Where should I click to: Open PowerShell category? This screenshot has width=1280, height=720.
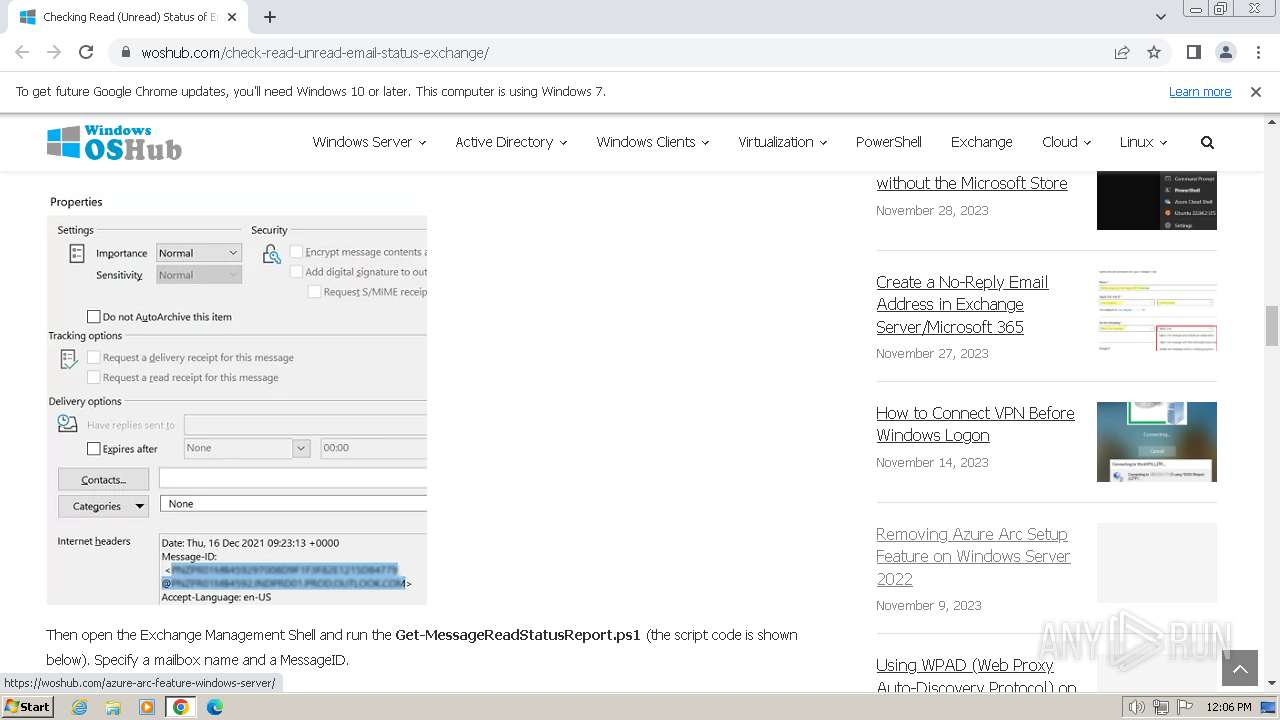[x=888, y=142]
